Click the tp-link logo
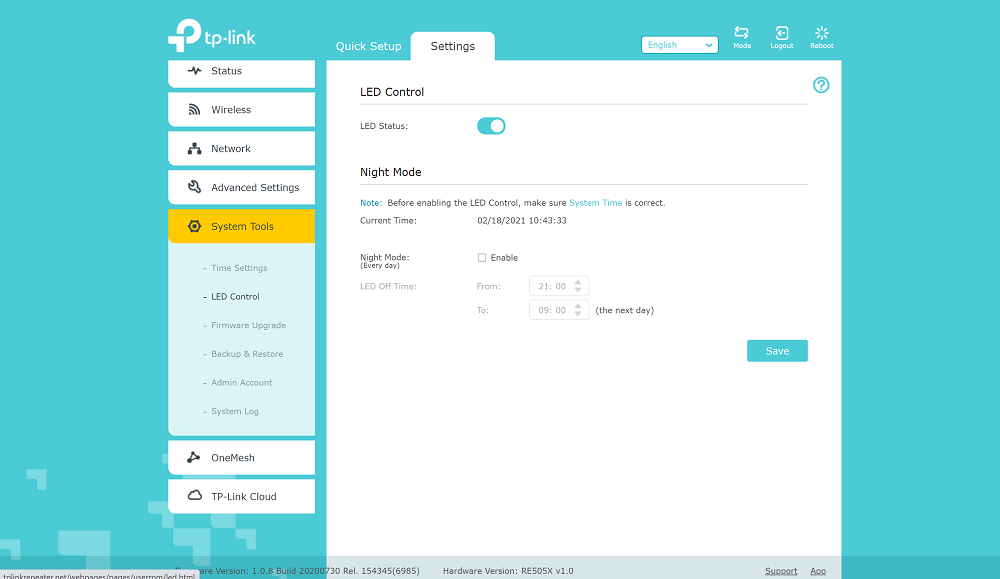This screenshot has height=579, width=1000. pyautogui.click(x=212, y=36)
